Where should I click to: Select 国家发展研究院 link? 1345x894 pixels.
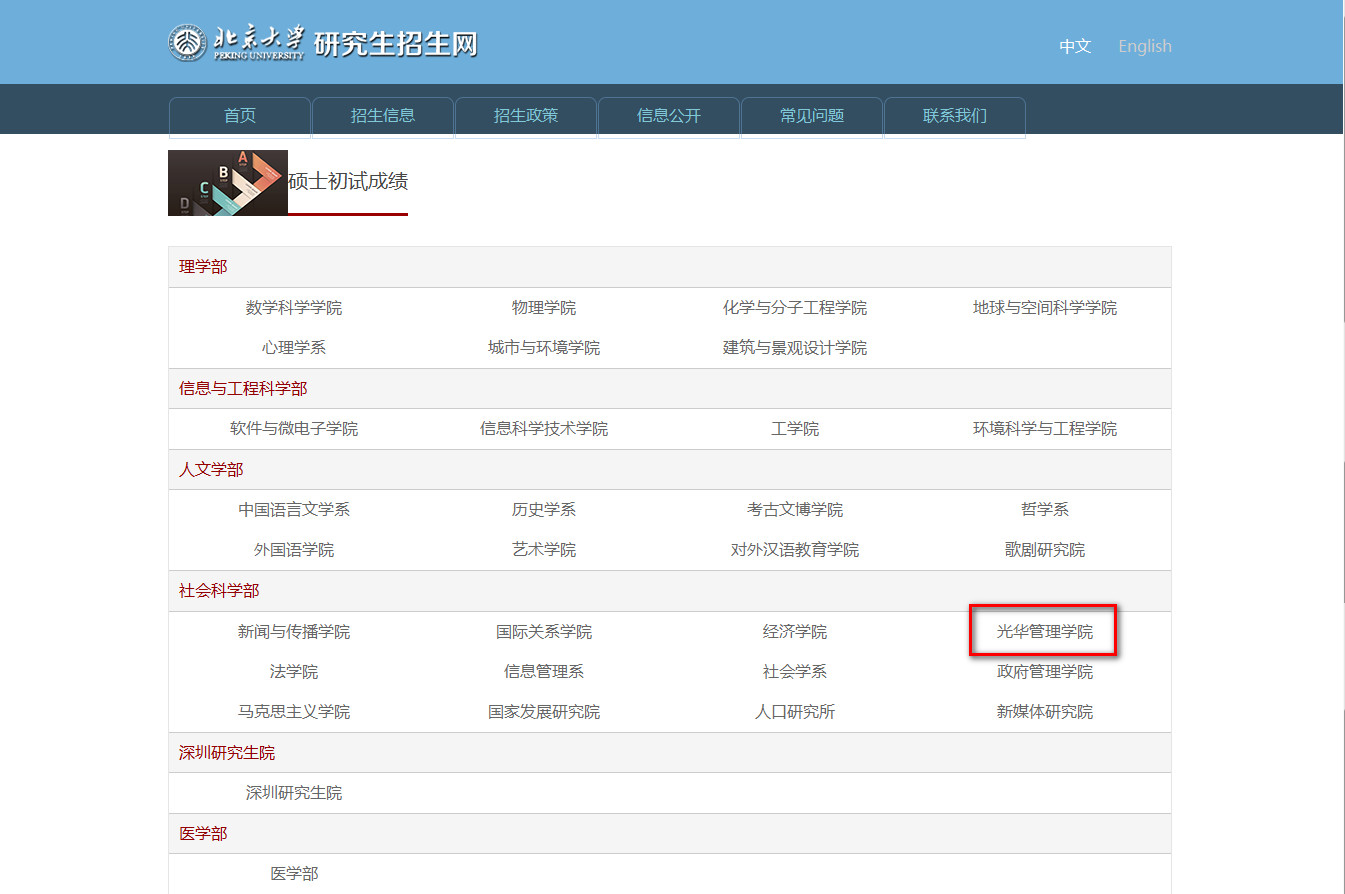click(x=544, y=712)
